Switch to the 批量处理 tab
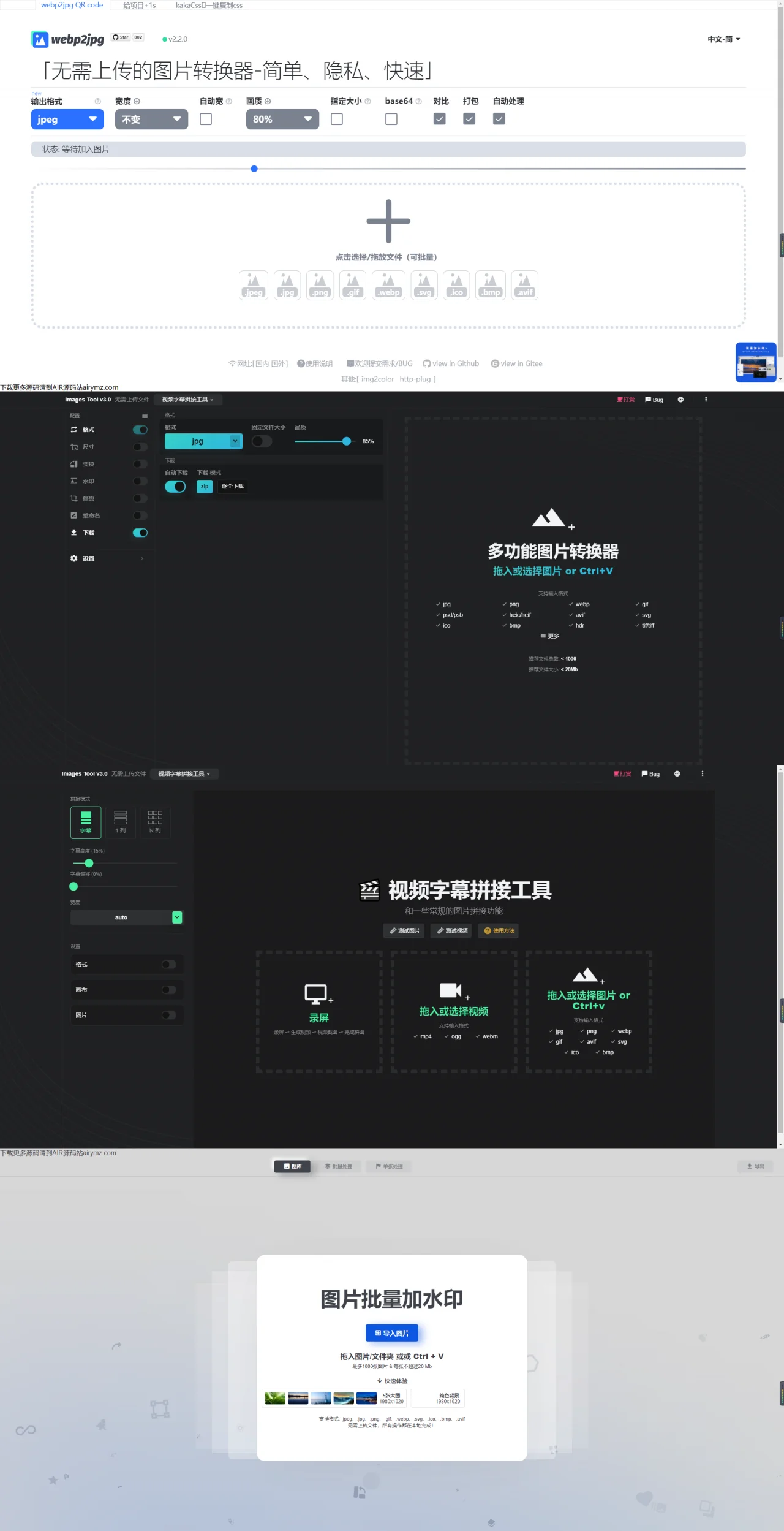Image resolution: width=784 pixels, height=1531 pixels. tap(339, 1166)
